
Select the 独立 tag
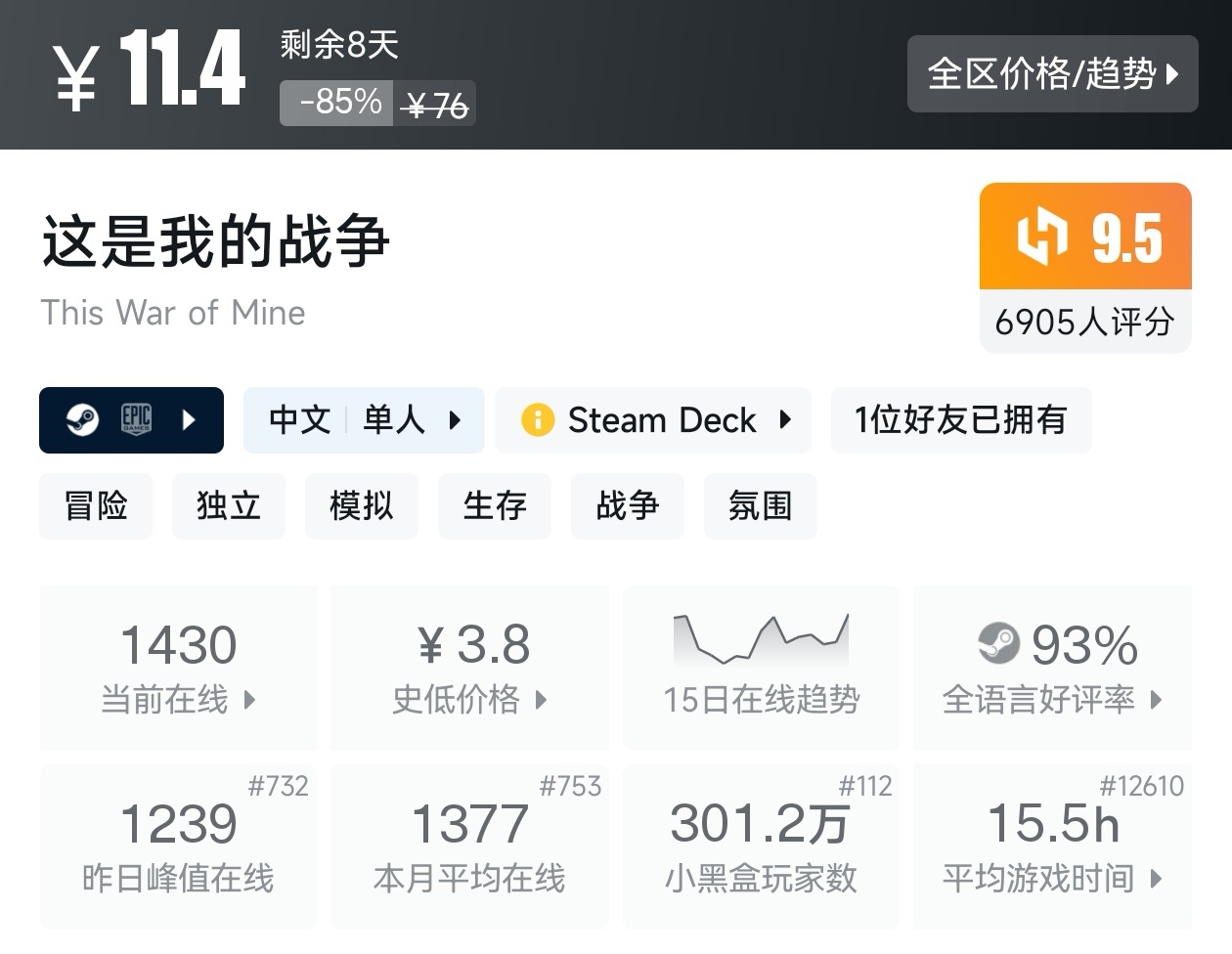click(x=229, y=506)
